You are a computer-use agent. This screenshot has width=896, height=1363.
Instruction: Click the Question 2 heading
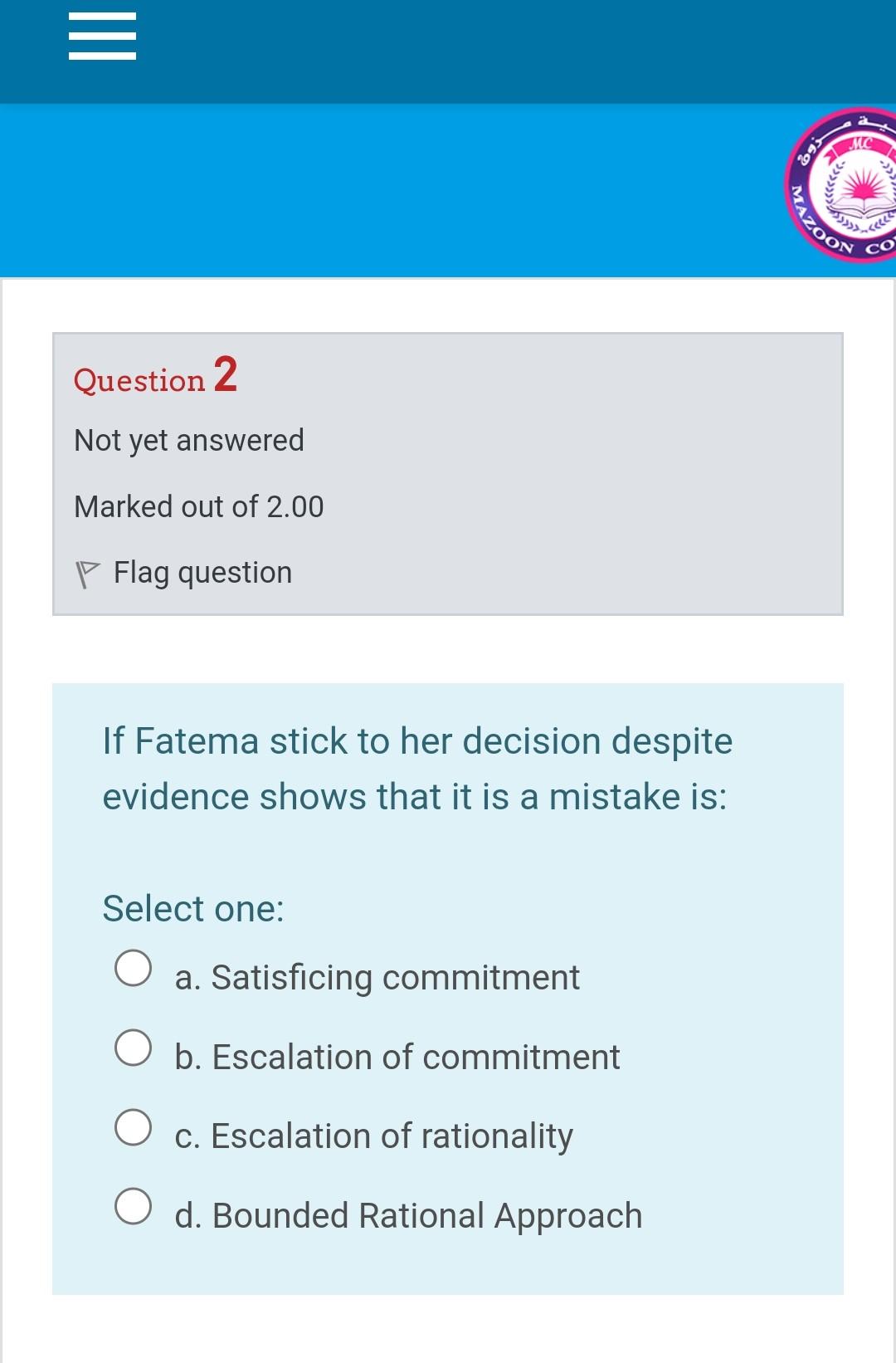[x=154, y=380]
